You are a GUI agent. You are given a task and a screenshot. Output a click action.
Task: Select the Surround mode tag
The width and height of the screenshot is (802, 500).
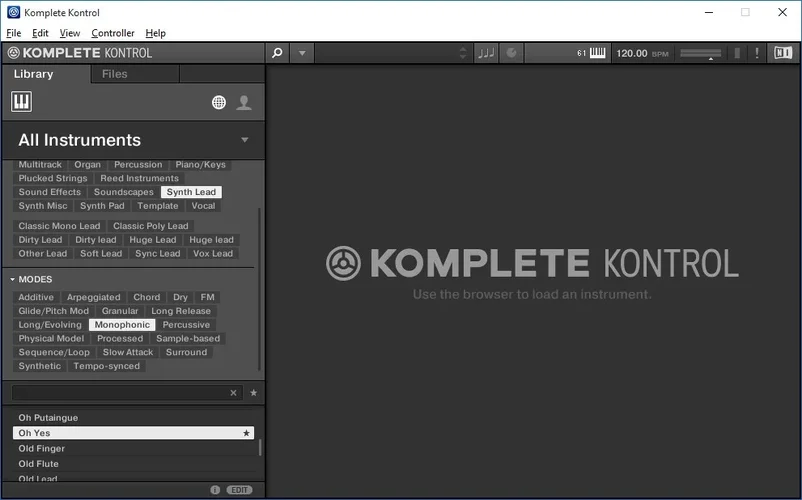[186, 353]
